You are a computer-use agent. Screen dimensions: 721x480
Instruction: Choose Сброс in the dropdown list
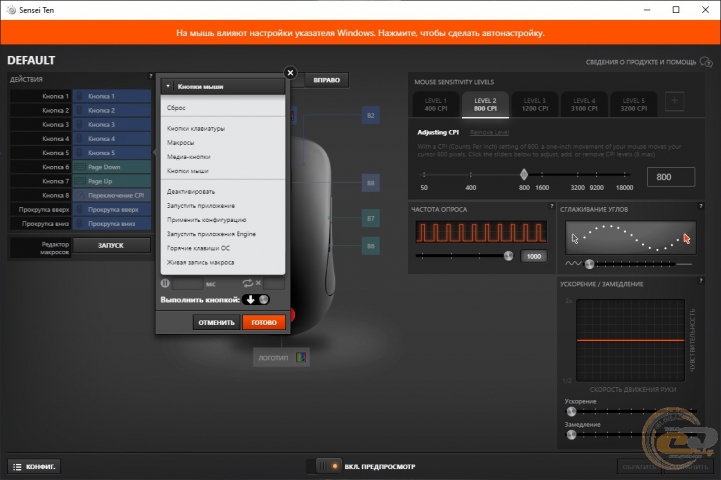point(223,108)
